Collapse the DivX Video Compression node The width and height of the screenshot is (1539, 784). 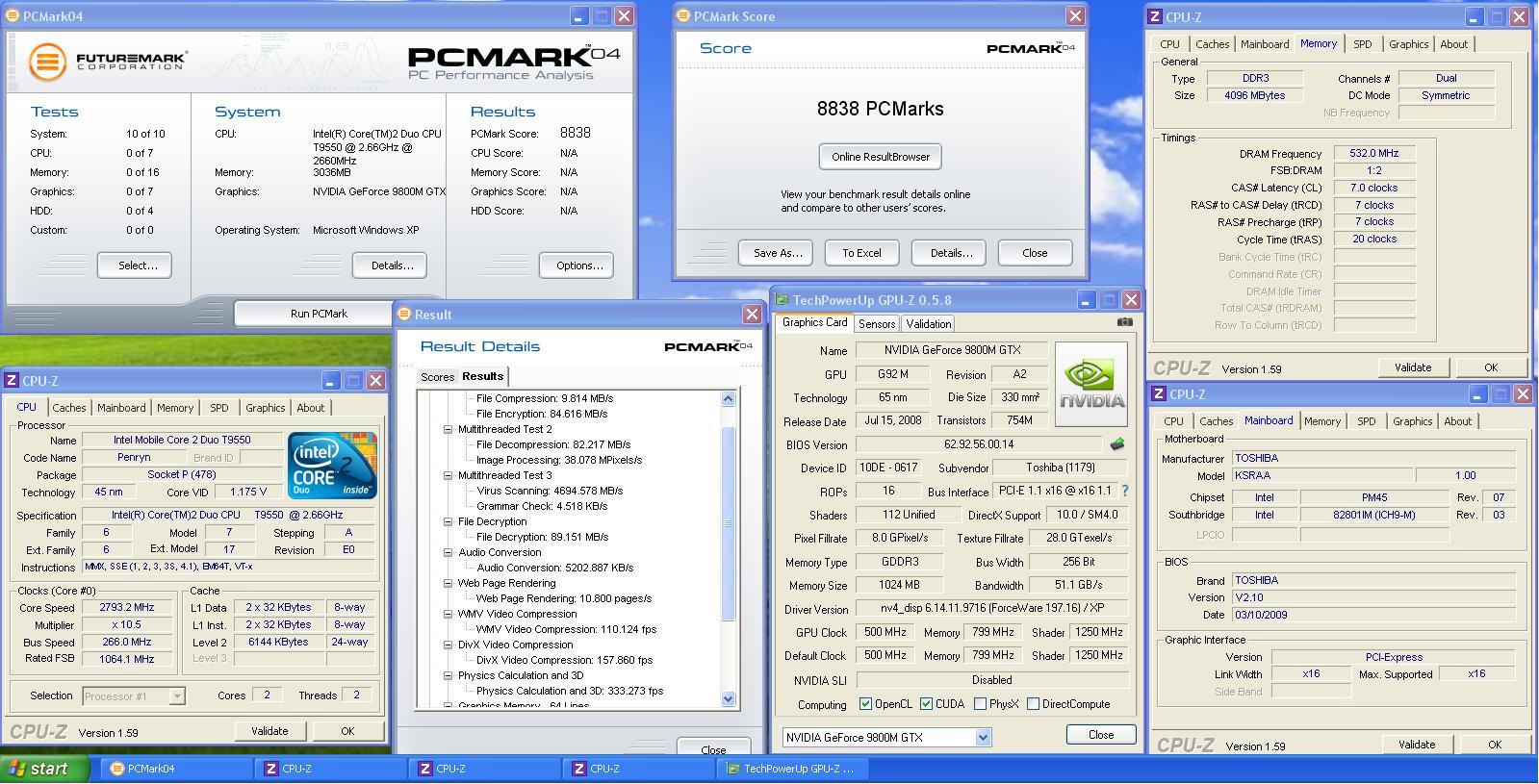(448, 645)
